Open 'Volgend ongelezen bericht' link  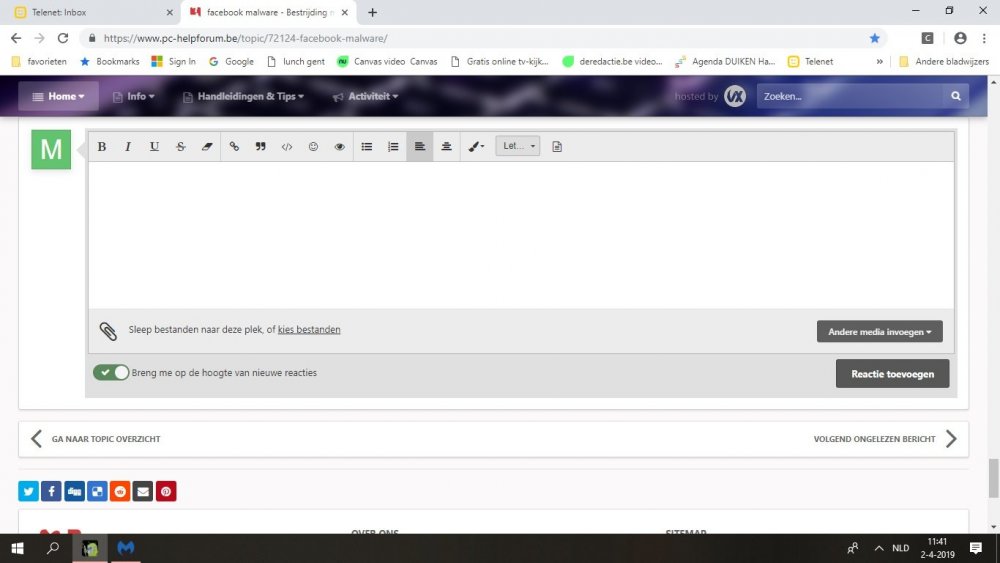pos(885,439)
